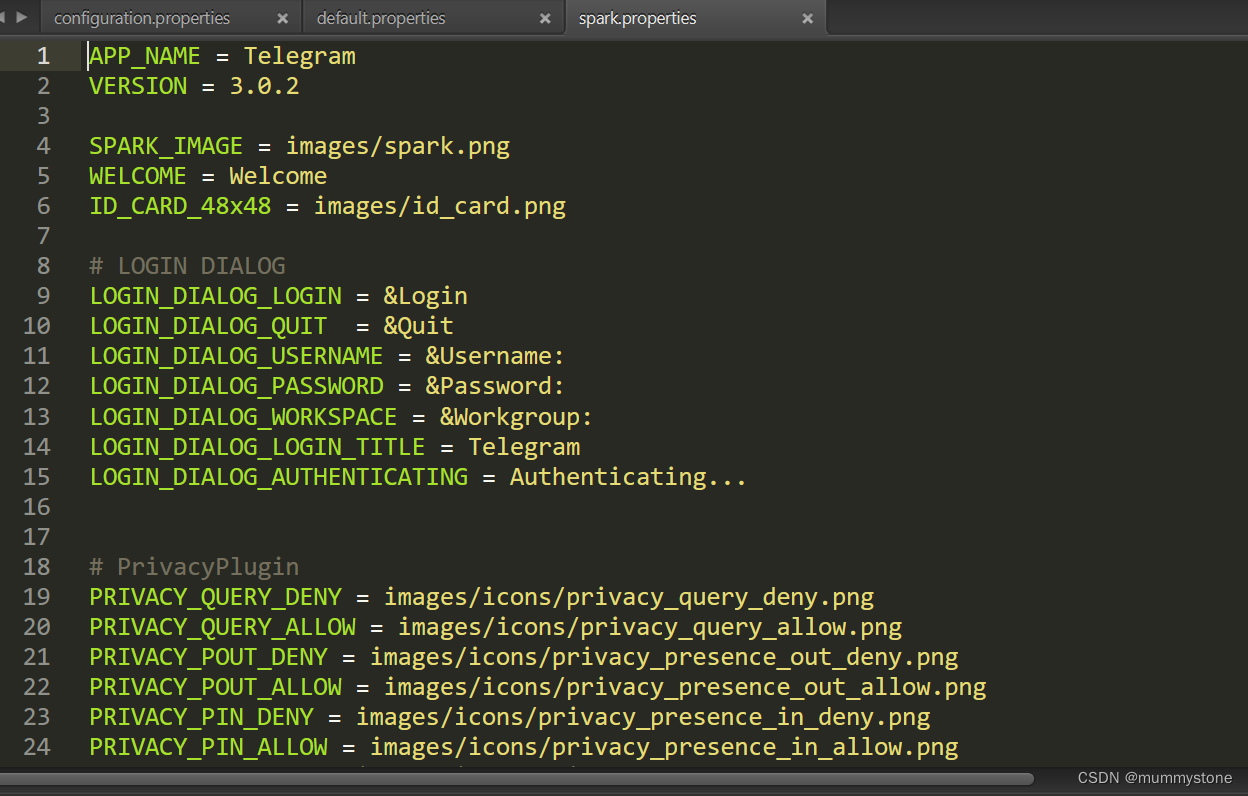Click the VERSION value 3.0.2
The height and width of the screenshot is (796, 1248).
click(265, 86)
